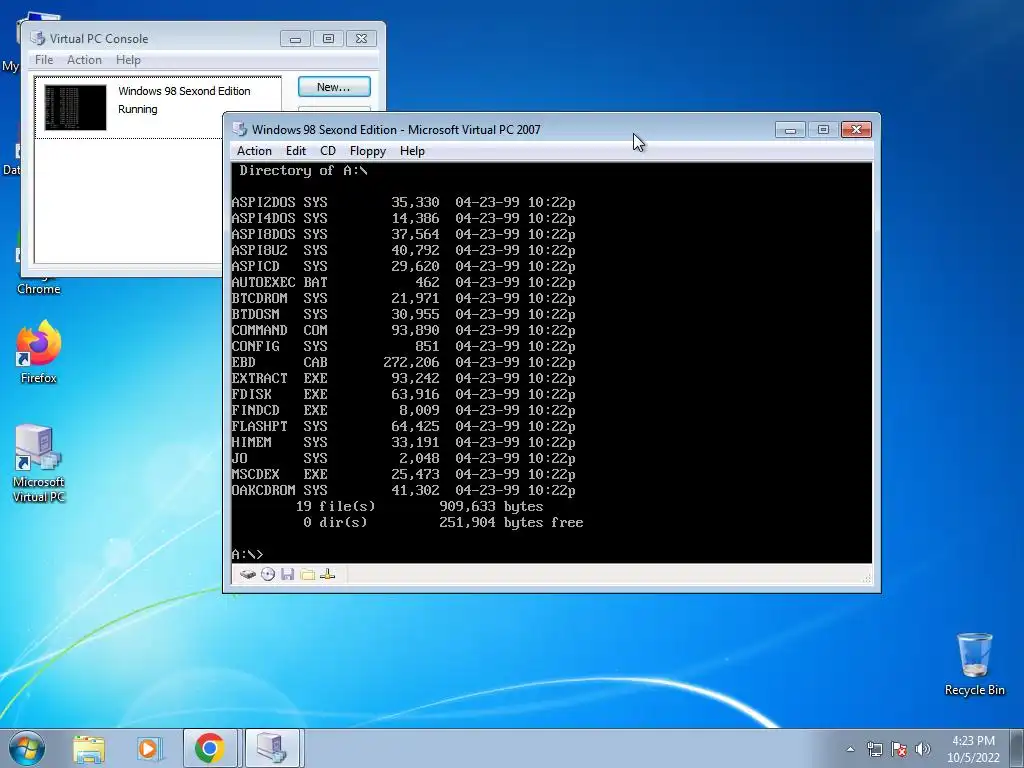The height and width of the screenshot is (768, 1024).
Task: Switch to Chrome on the taskbar
Action: (x=210, y=748)
